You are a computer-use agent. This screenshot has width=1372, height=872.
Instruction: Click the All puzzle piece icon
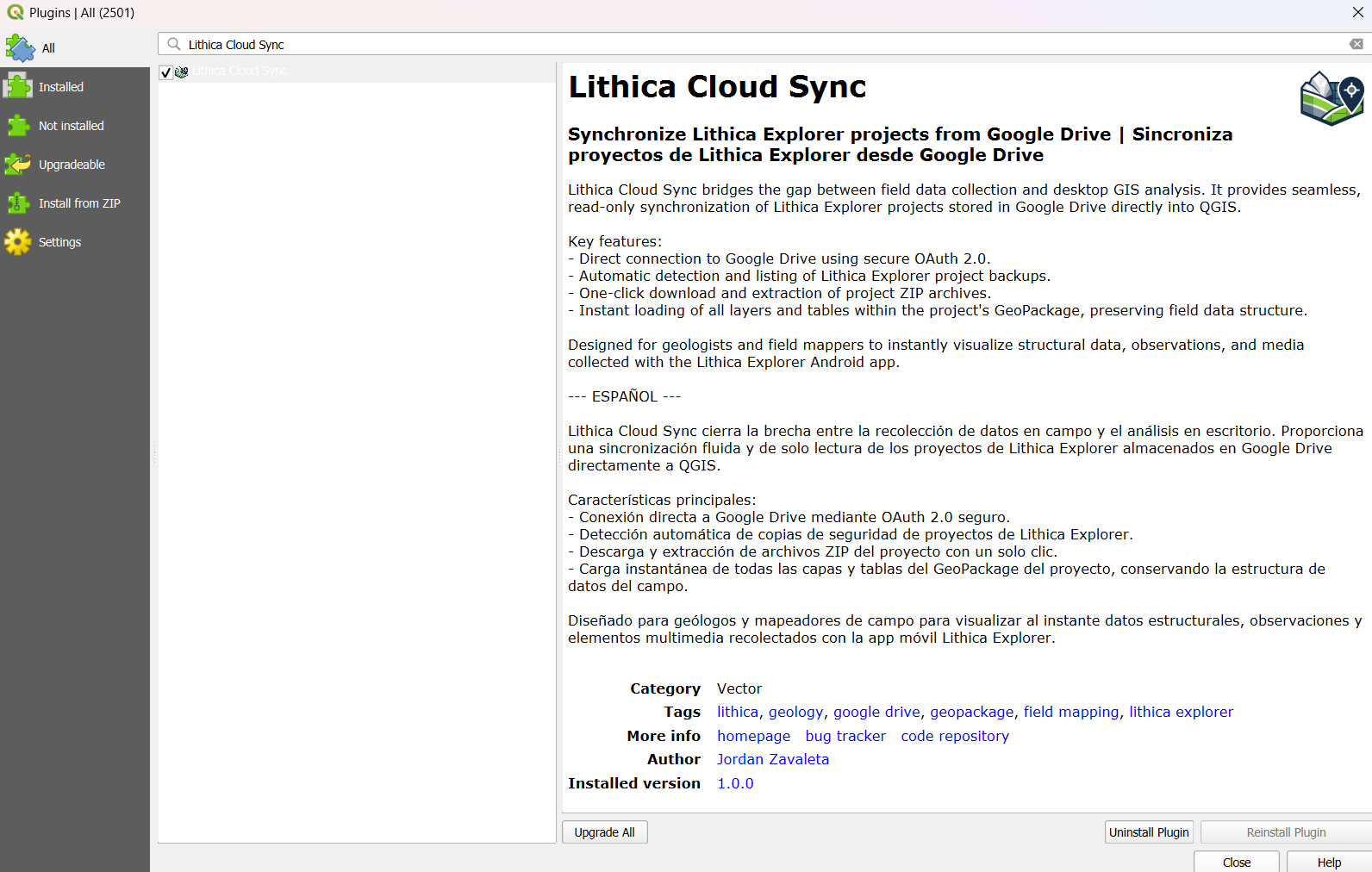[19, 48]
